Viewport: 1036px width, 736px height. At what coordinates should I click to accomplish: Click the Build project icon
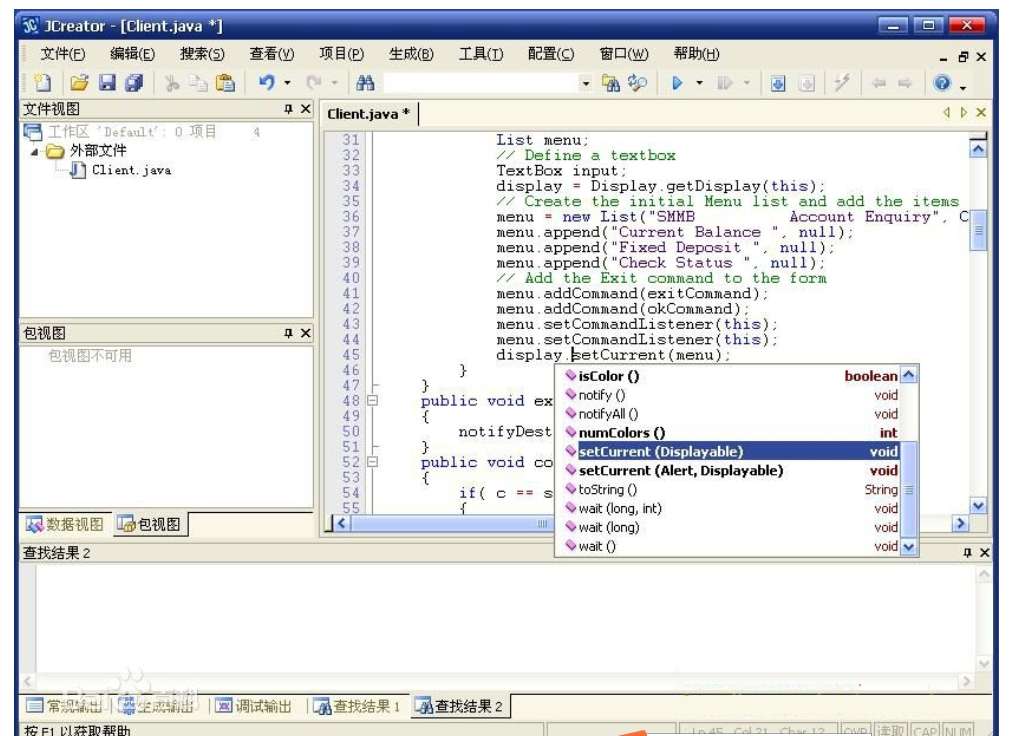[x=807, y=83]
